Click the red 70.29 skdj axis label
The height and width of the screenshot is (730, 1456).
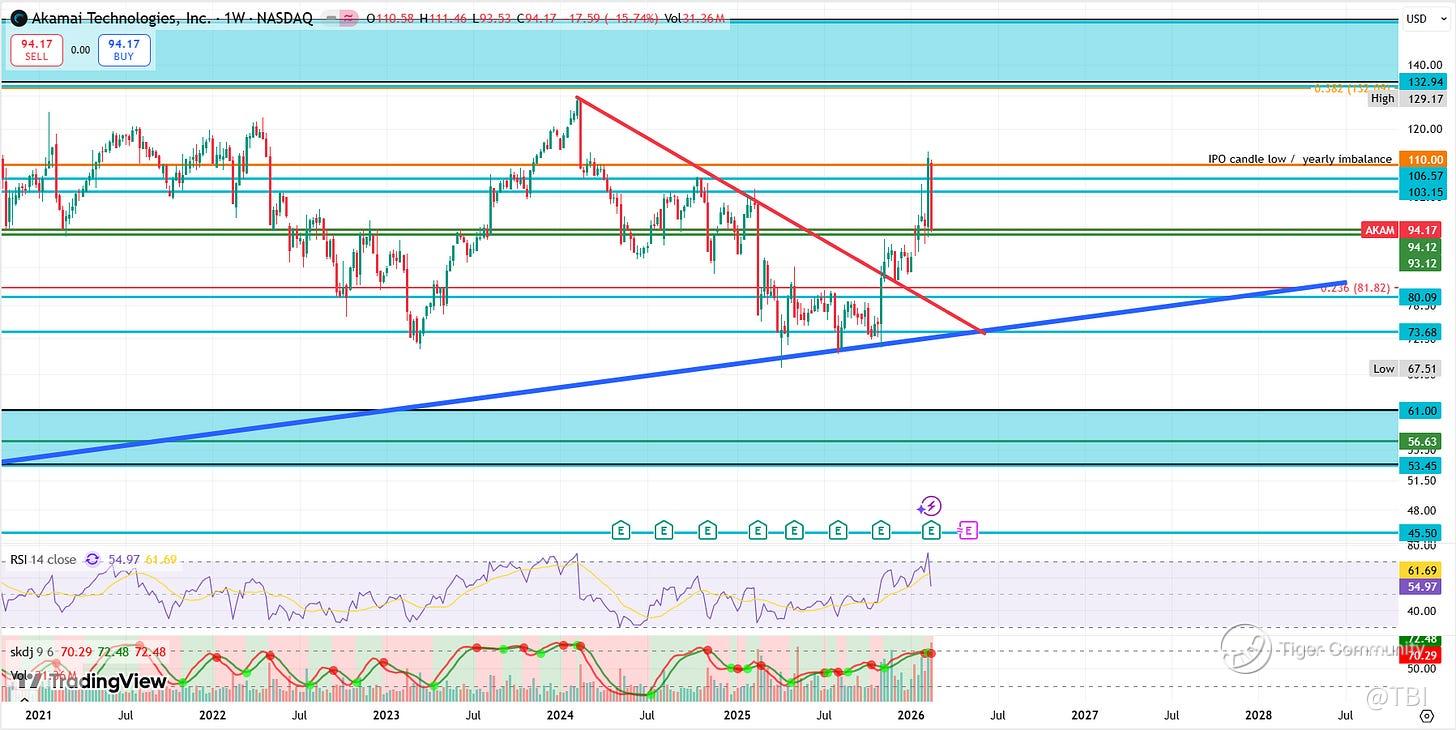1423,655
